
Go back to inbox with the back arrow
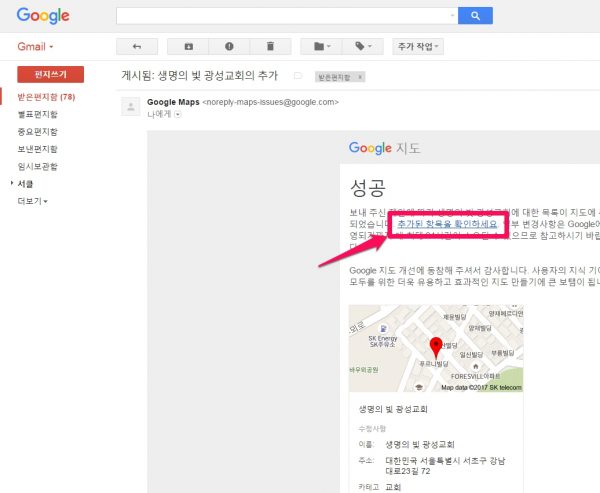[x=137, y=47]
